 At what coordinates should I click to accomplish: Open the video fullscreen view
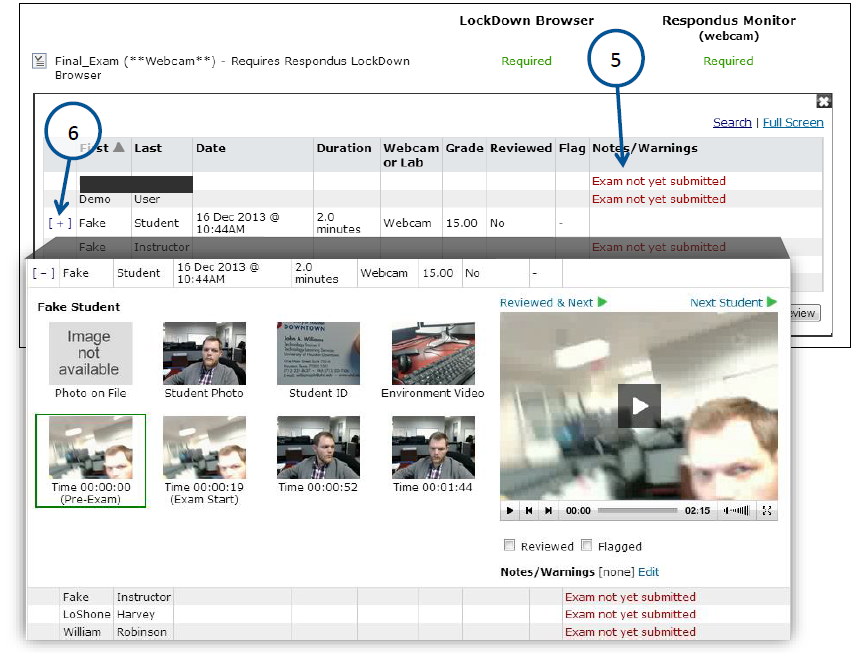coord(767,510)
